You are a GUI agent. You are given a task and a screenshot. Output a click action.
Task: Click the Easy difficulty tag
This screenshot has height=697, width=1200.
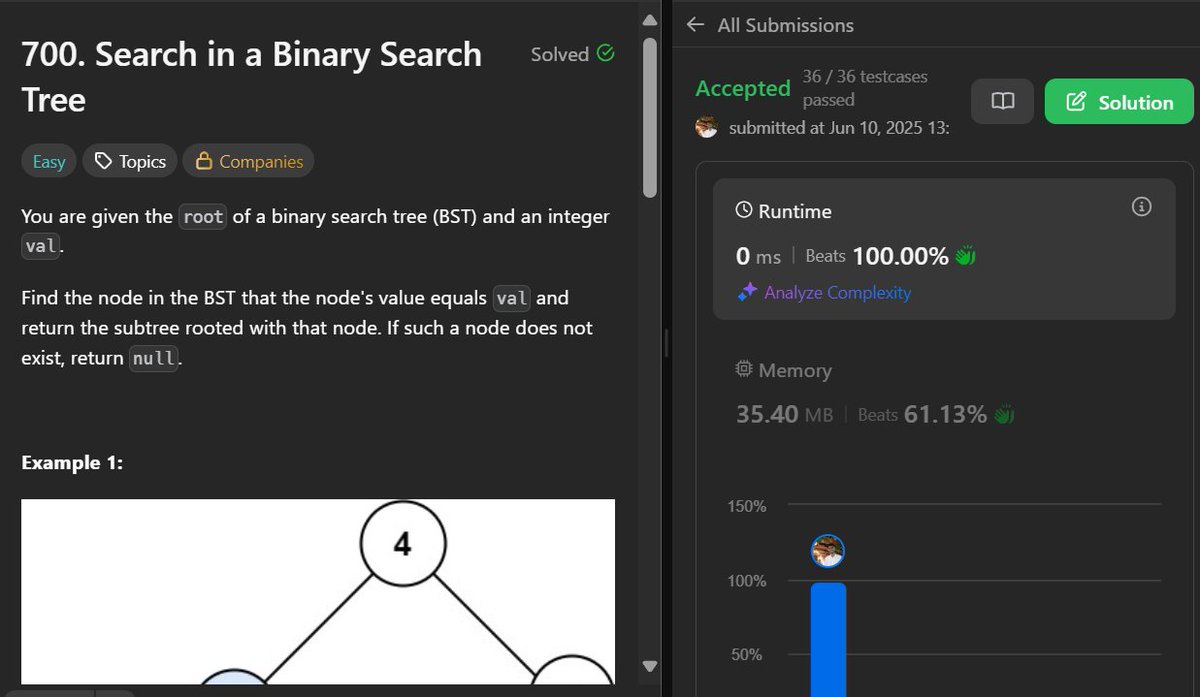(x=49, y=161)
